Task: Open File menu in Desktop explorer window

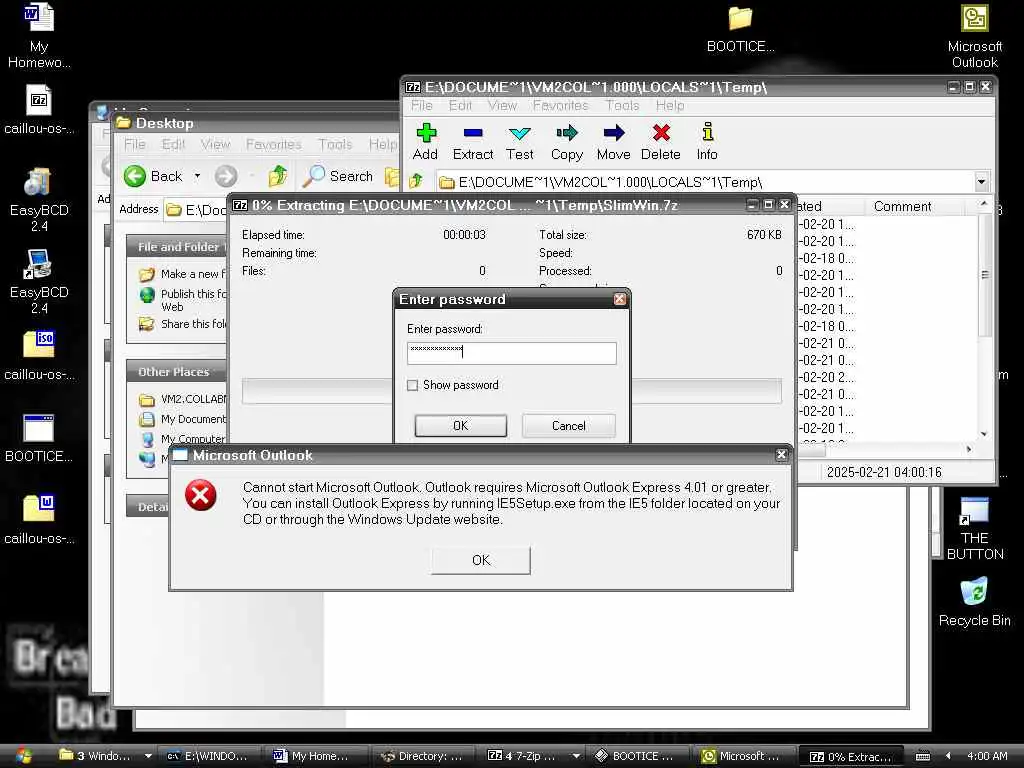Action: [135, 144]
